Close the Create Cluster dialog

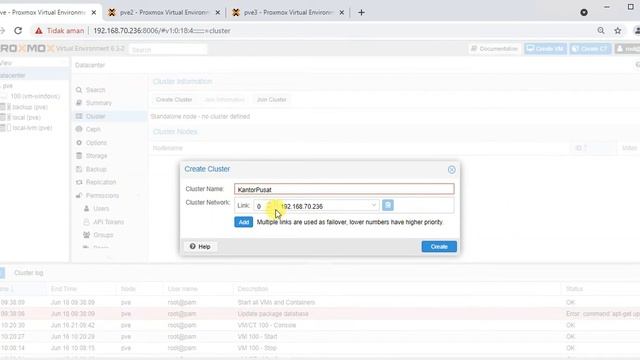click(x=451, y=170)
